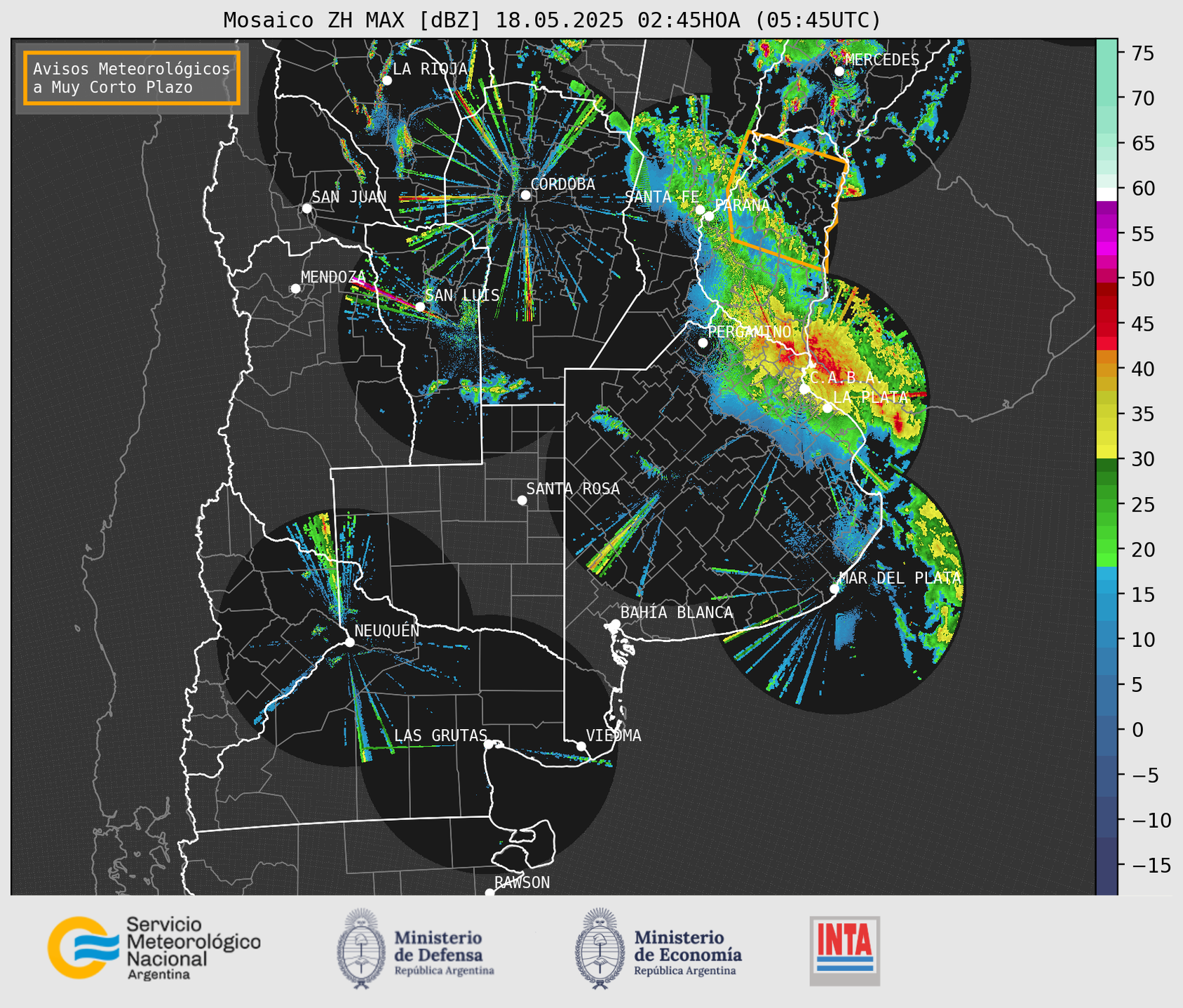Click the Ministerio de Economía emblem
Screen dimensions: 1183x1008
click(x=601, y=949)
